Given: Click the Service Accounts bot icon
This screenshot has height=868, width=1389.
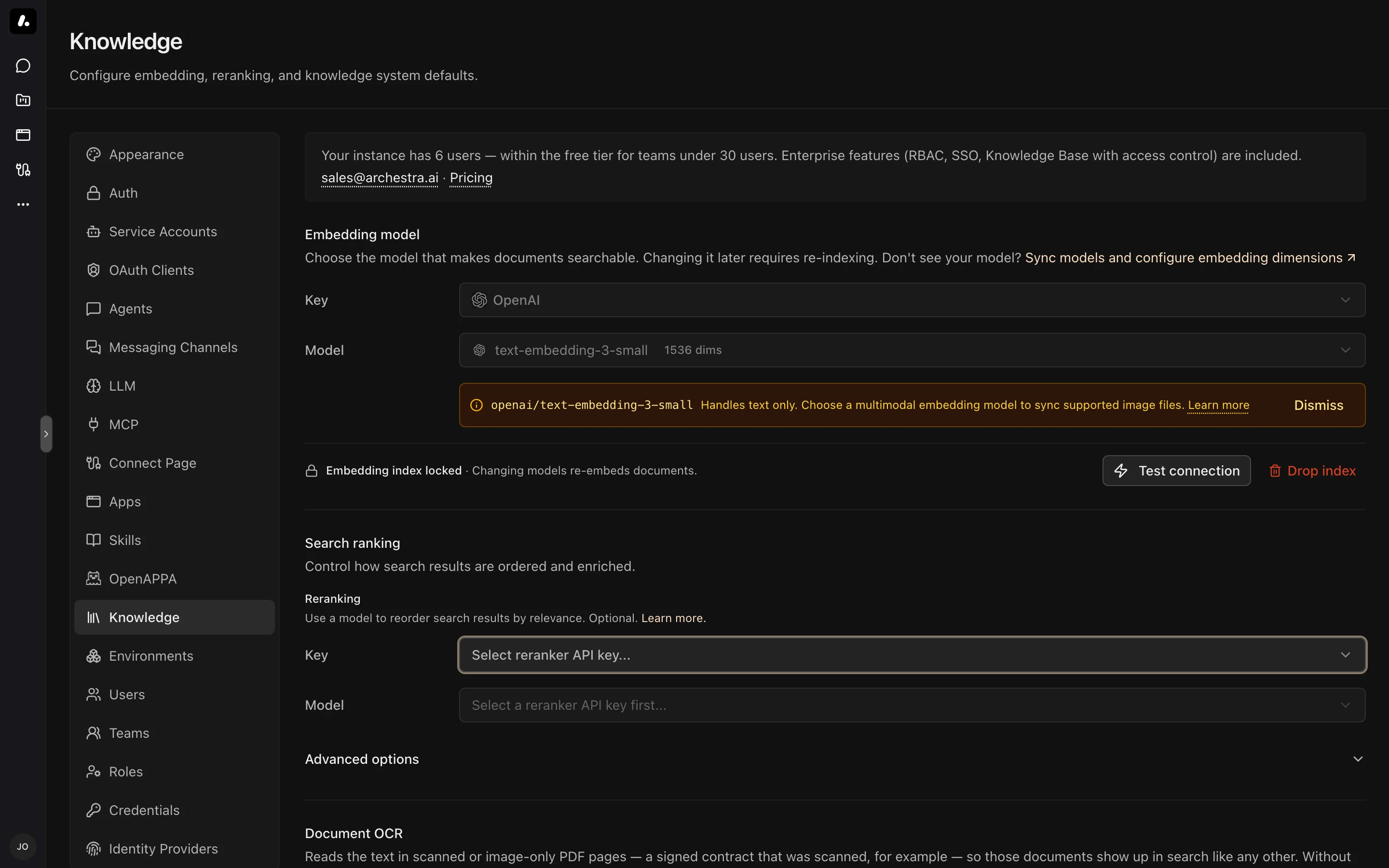Looking at the screenshot, I should coord(94,231).
